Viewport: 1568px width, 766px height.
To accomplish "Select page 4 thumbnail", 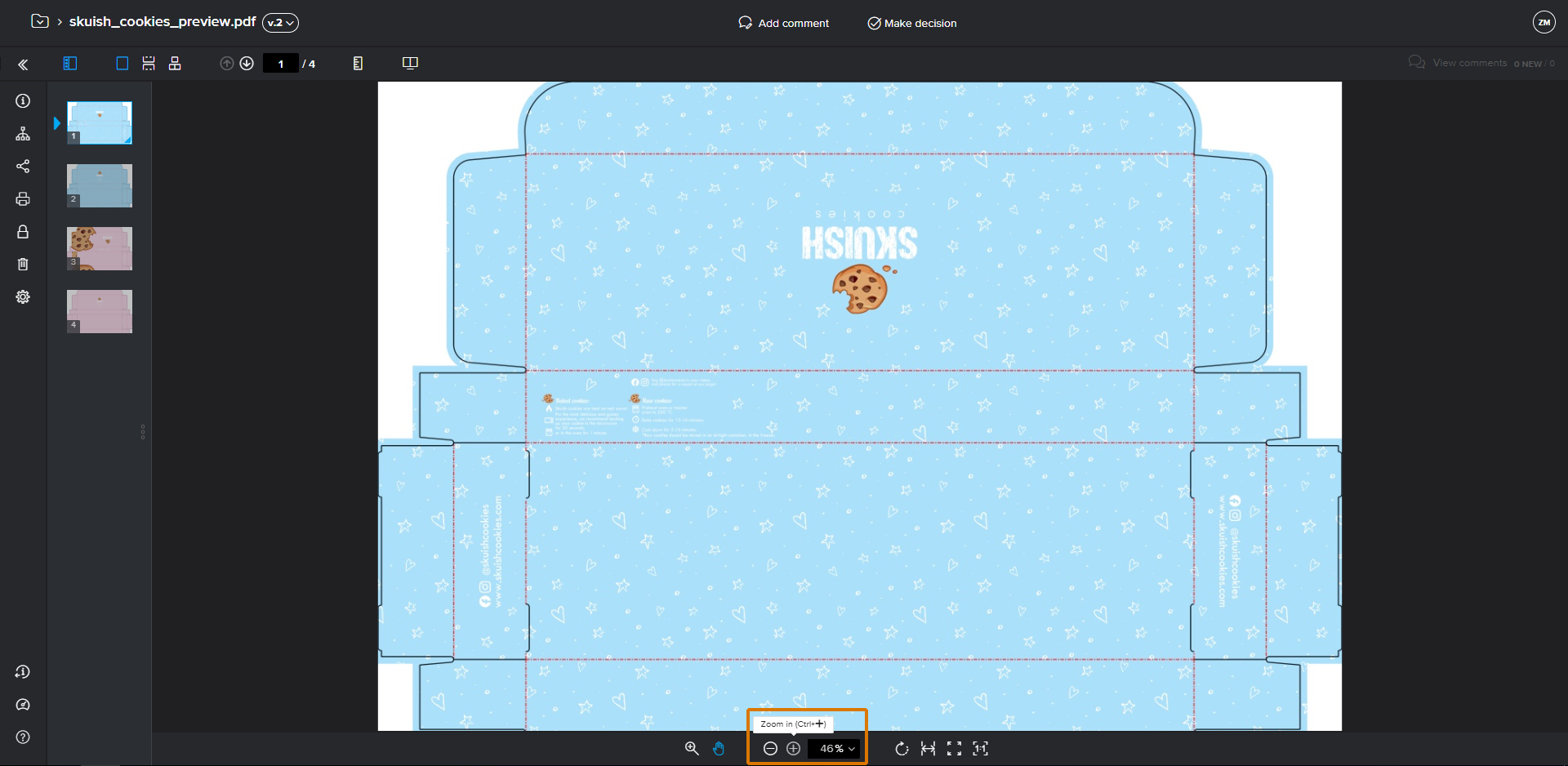I will point(100,311).
